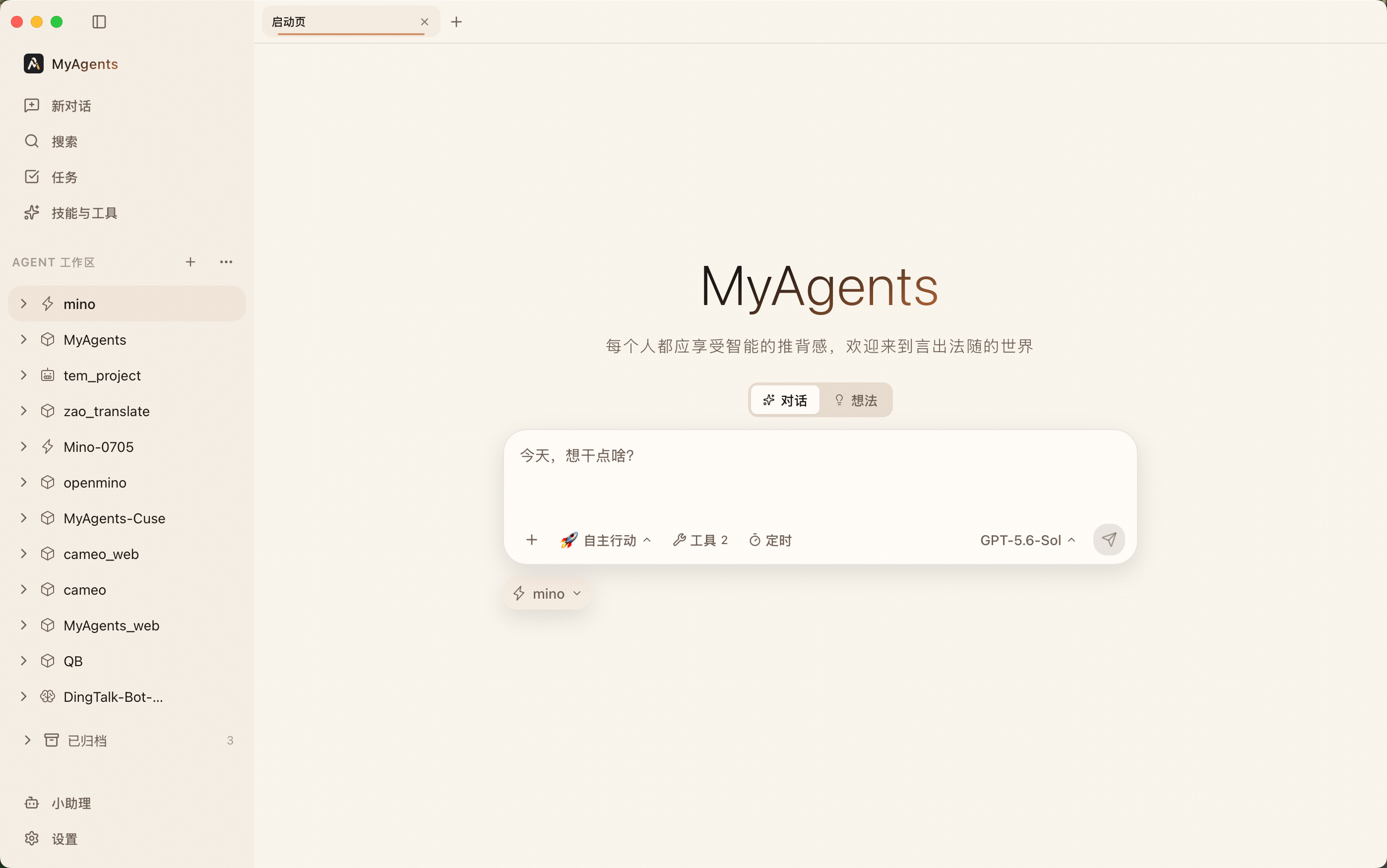The width and height of the screenshot is (1387, 868).
Task: Open the 工具 2 tools selector
Action: [700, 540]
